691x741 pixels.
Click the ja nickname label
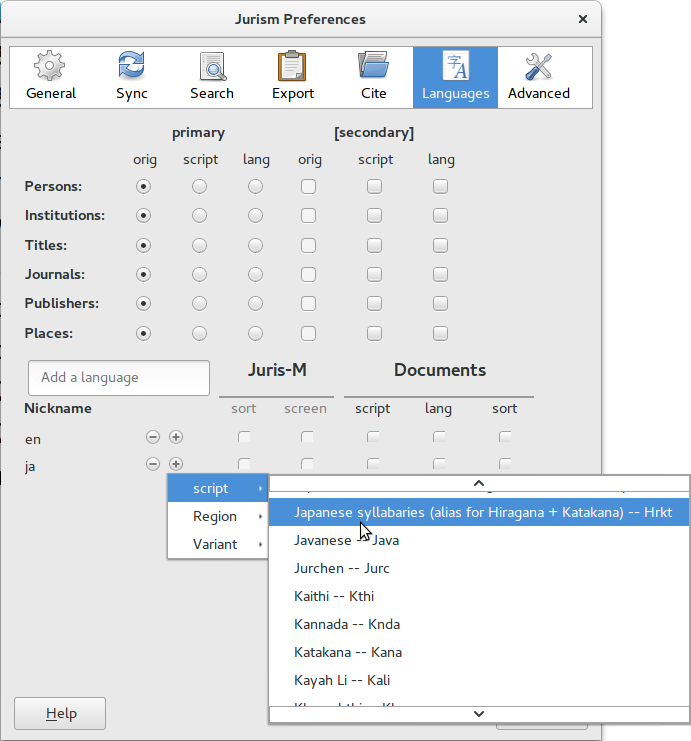(x=30, y=467)
